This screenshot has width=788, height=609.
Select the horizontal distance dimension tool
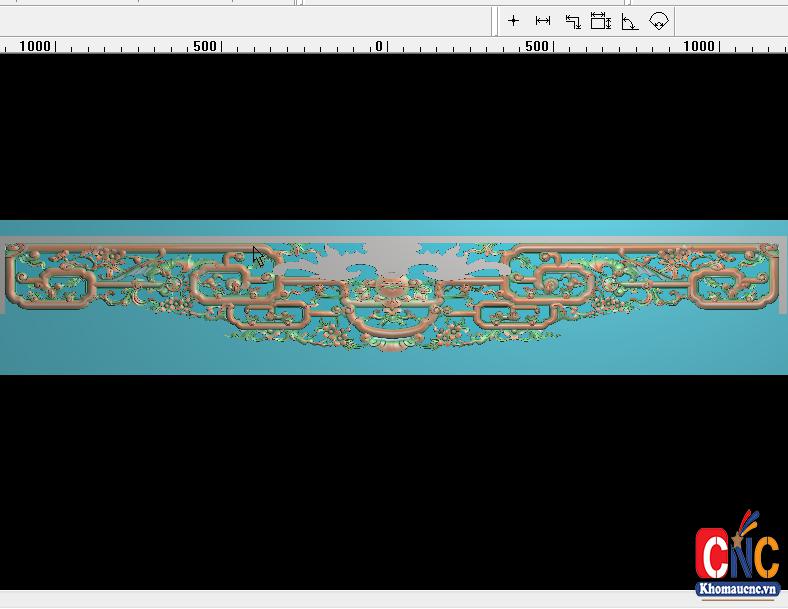543,21
